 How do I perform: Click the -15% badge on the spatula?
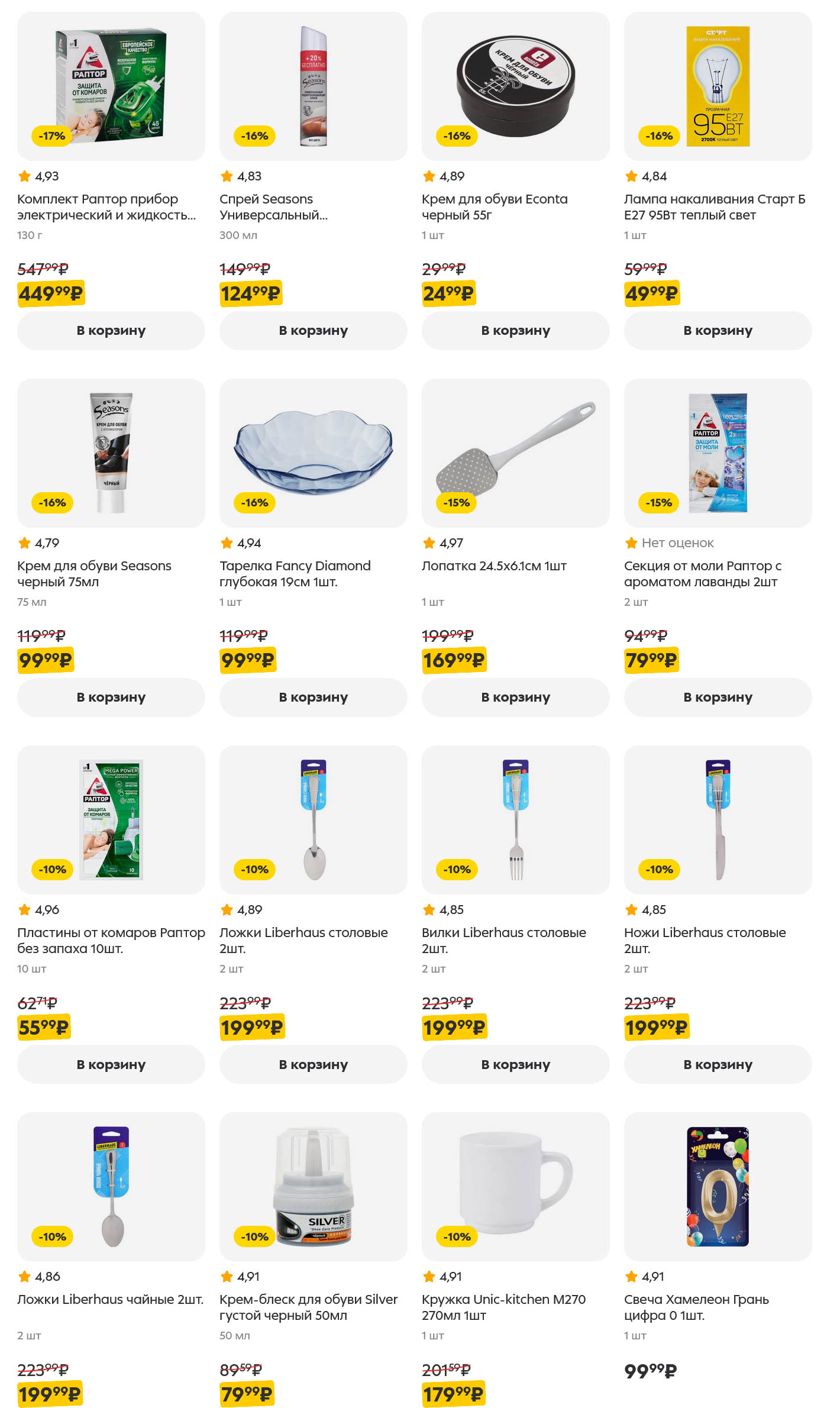[x=456, y=503]
